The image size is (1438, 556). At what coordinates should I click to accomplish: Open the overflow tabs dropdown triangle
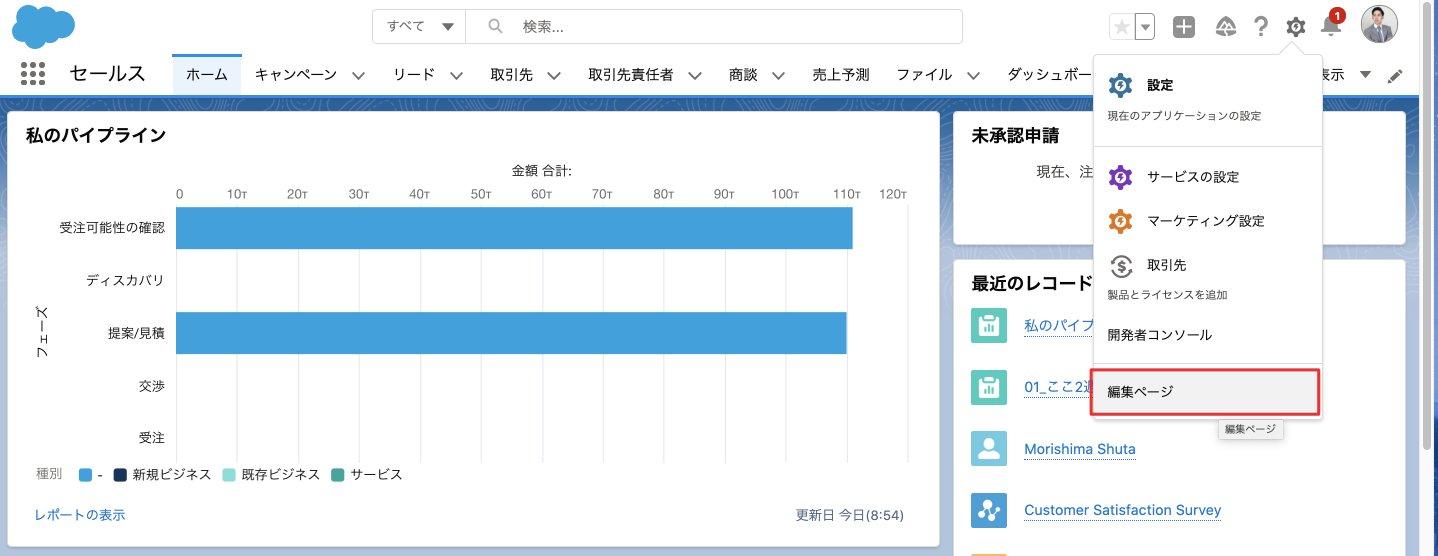point(1366,75)
